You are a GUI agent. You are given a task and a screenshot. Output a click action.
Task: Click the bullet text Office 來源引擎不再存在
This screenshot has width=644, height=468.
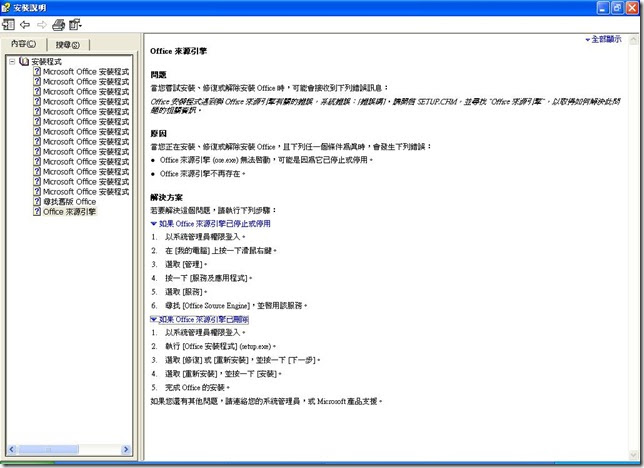pos(202,174)
